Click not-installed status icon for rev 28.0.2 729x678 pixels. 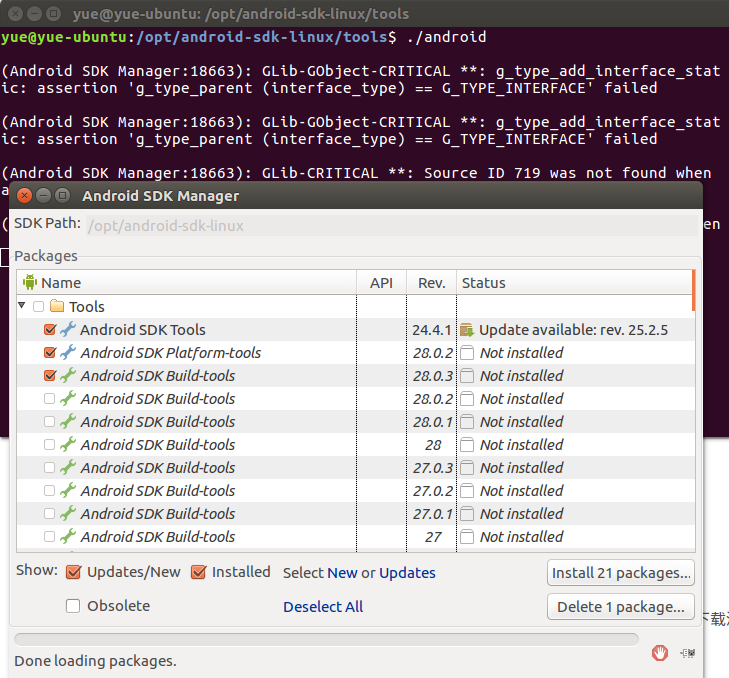point(467,399)
